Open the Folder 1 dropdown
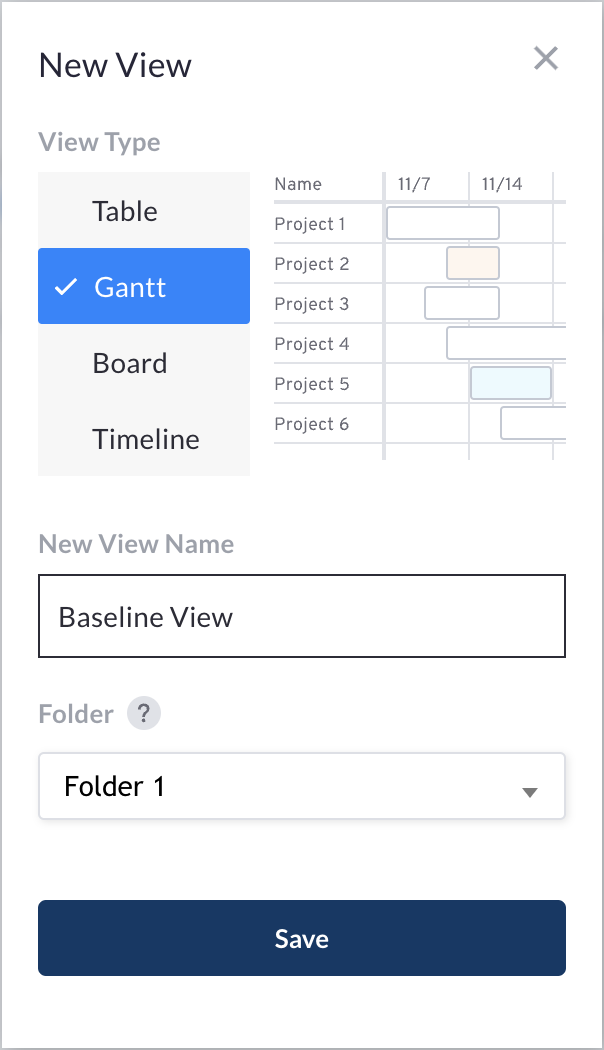604x1050 pixels. point(302,786)
